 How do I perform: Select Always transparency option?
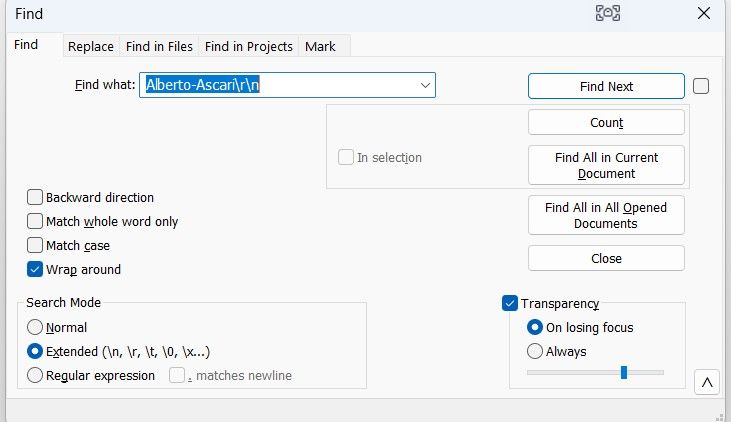(535, 352)
